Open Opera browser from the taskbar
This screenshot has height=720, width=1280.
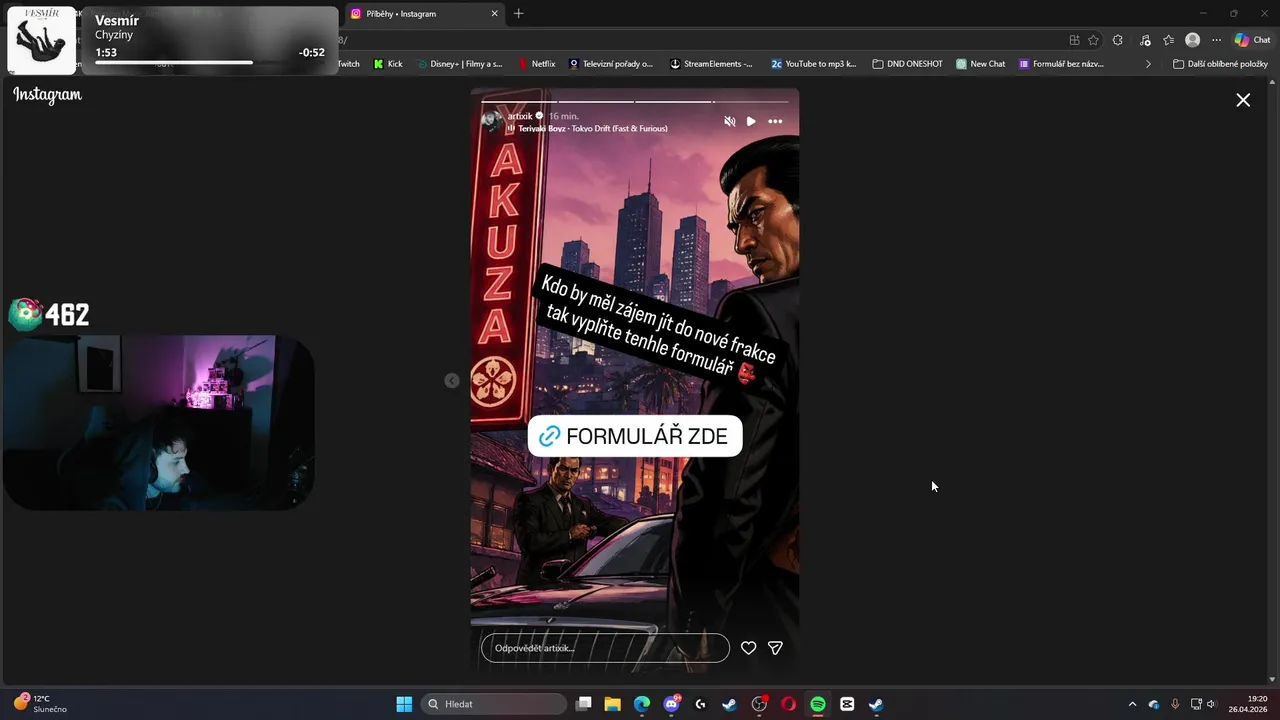(788, 704)
